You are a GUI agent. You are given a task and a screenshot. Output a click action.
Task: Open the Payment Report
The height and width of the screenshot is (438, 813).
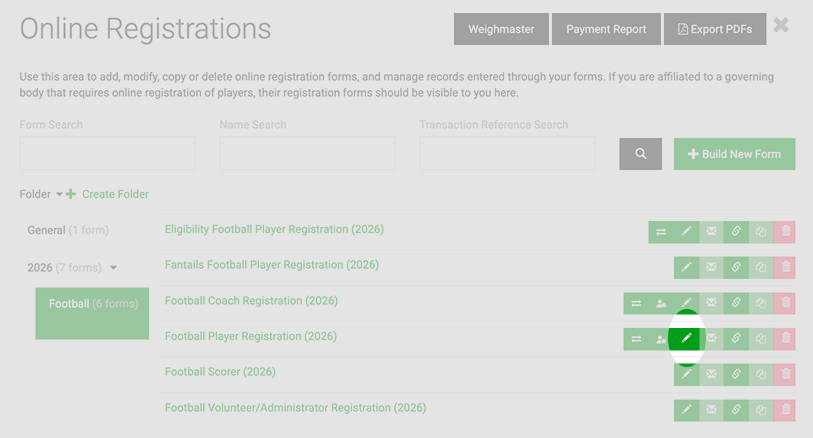click(x=606, y=29)
